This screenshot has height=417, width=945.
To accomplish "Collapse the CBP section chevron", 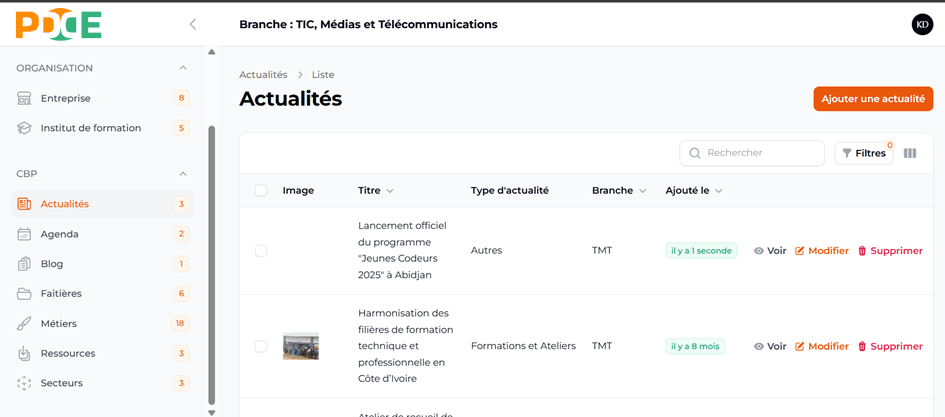I will pyautogui.click(x=182, y=174).
